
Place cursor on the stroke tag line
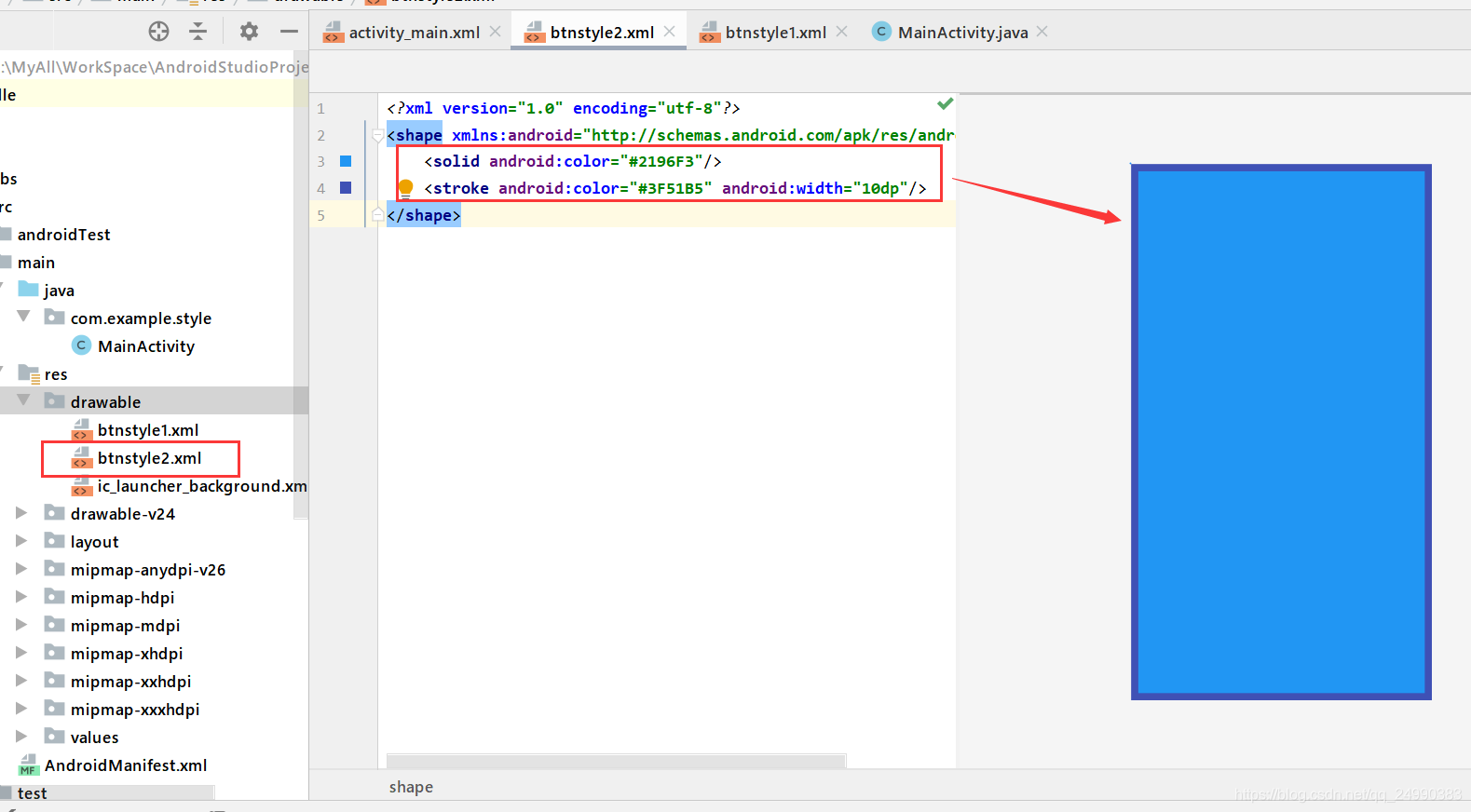[675, 188]
